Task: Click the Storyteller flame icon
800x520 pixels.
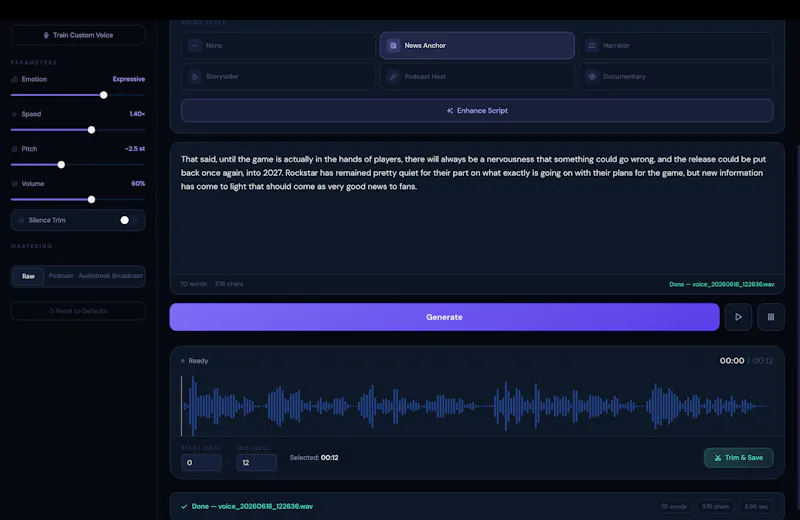Action: tap(194, 77)
